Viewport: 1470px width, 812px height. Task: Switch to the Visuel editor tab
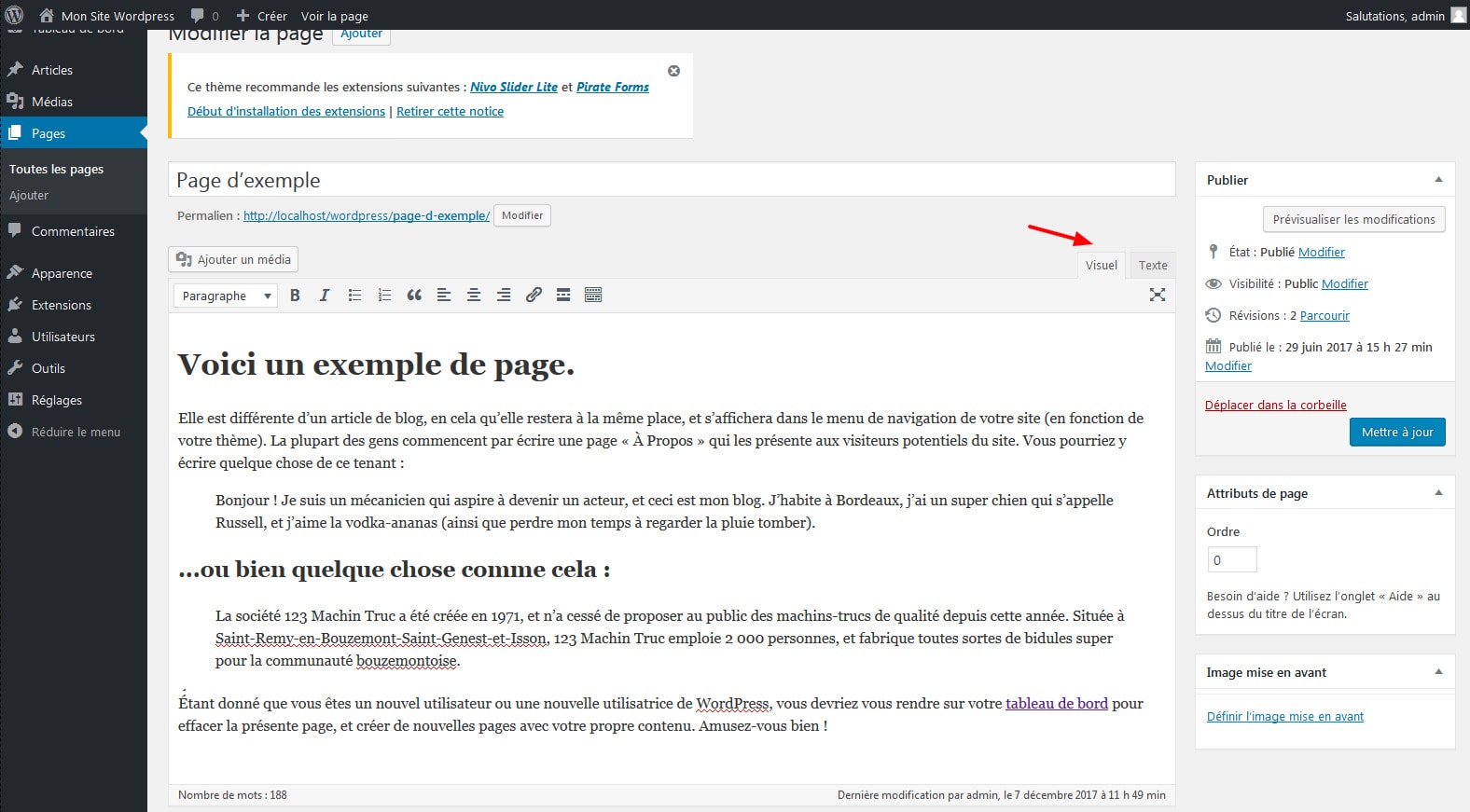pyautogui.click(x=1102, y=265)
